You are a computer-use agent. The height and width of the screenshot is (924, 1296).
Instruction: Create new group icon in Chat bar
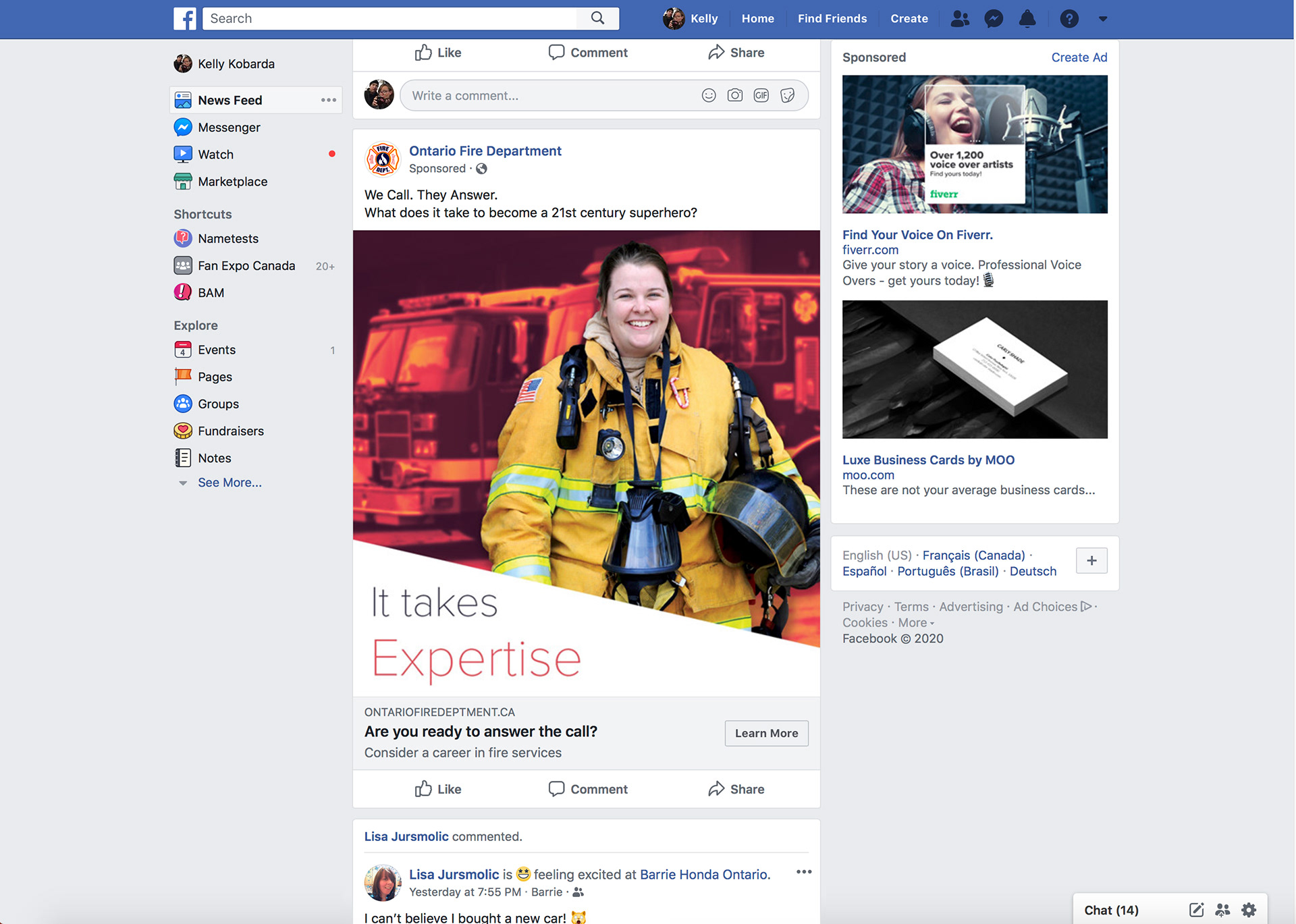[1222, 910]
